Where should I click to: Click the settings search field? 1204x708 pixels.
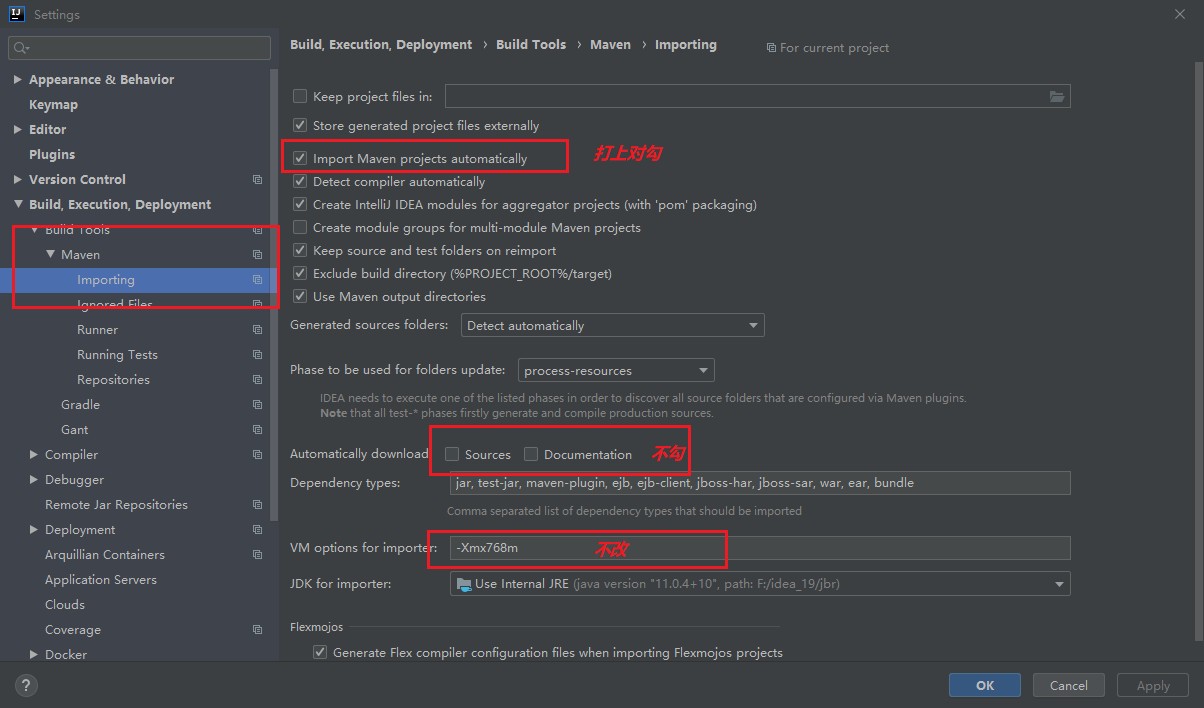[x=139, y=48]
